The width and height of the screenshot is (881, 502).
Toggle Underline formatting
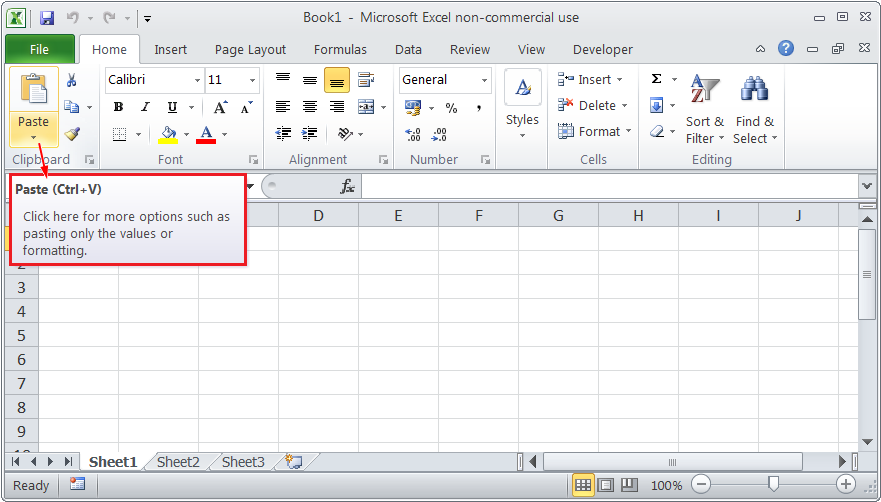172,107
